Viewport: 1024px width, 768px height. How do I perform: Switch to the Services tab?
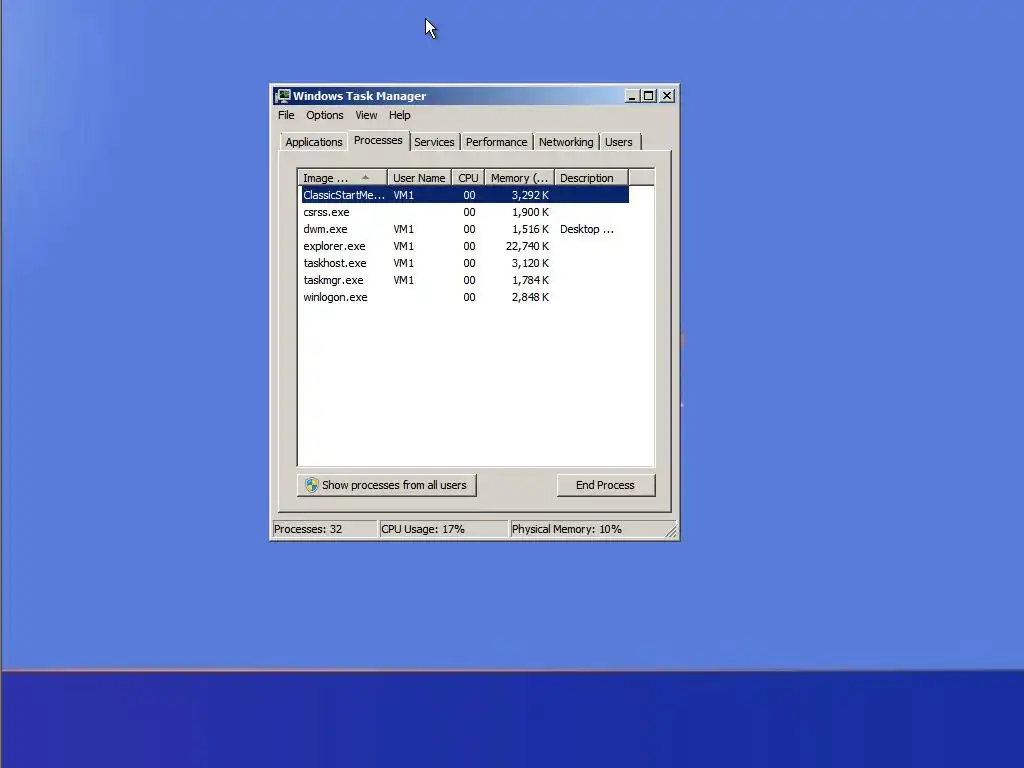click(x=434, y=142)
